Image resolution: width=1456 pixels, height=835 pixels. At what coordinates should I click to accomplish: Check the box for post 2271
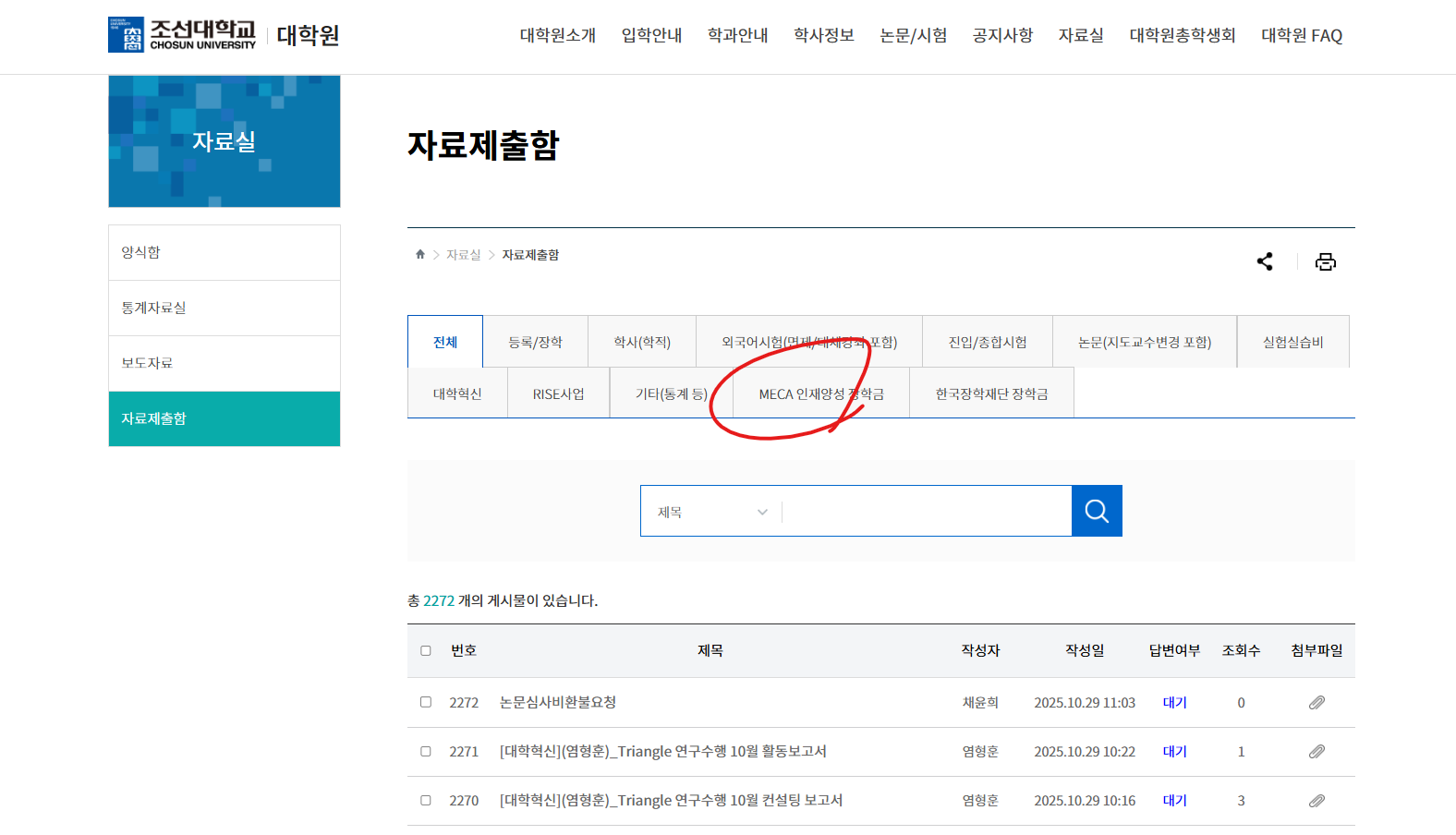point(426,751)
